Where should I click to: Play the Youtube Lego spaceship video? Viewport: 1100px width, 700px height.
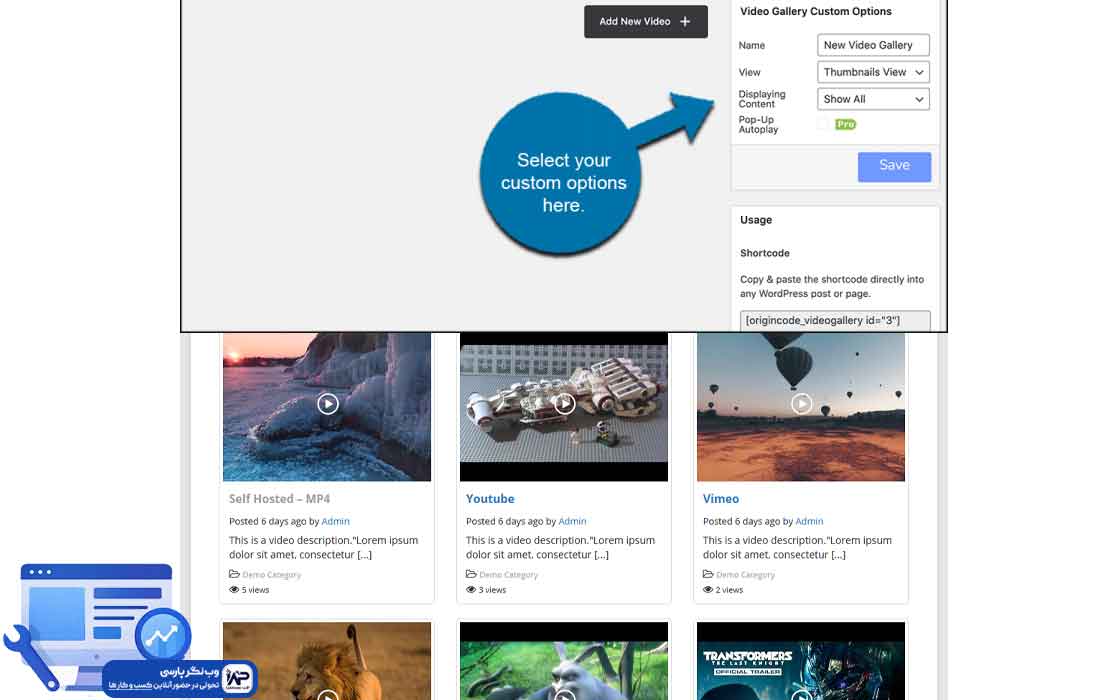tap(564, 404)
